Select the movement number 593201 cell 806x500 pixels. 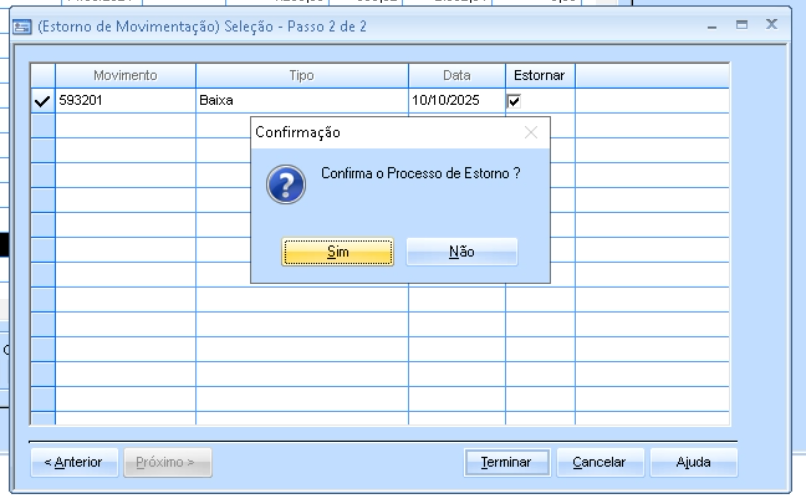pos(125,100)
